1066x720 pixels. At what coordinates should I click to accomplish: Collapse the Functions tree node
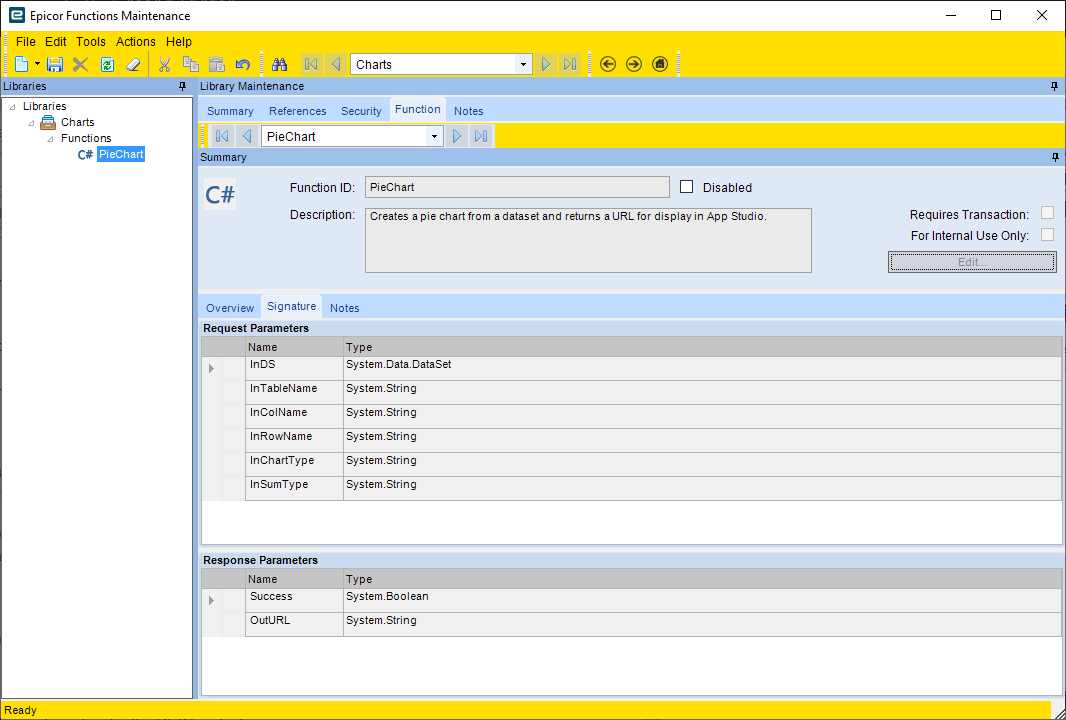(50, 139)
